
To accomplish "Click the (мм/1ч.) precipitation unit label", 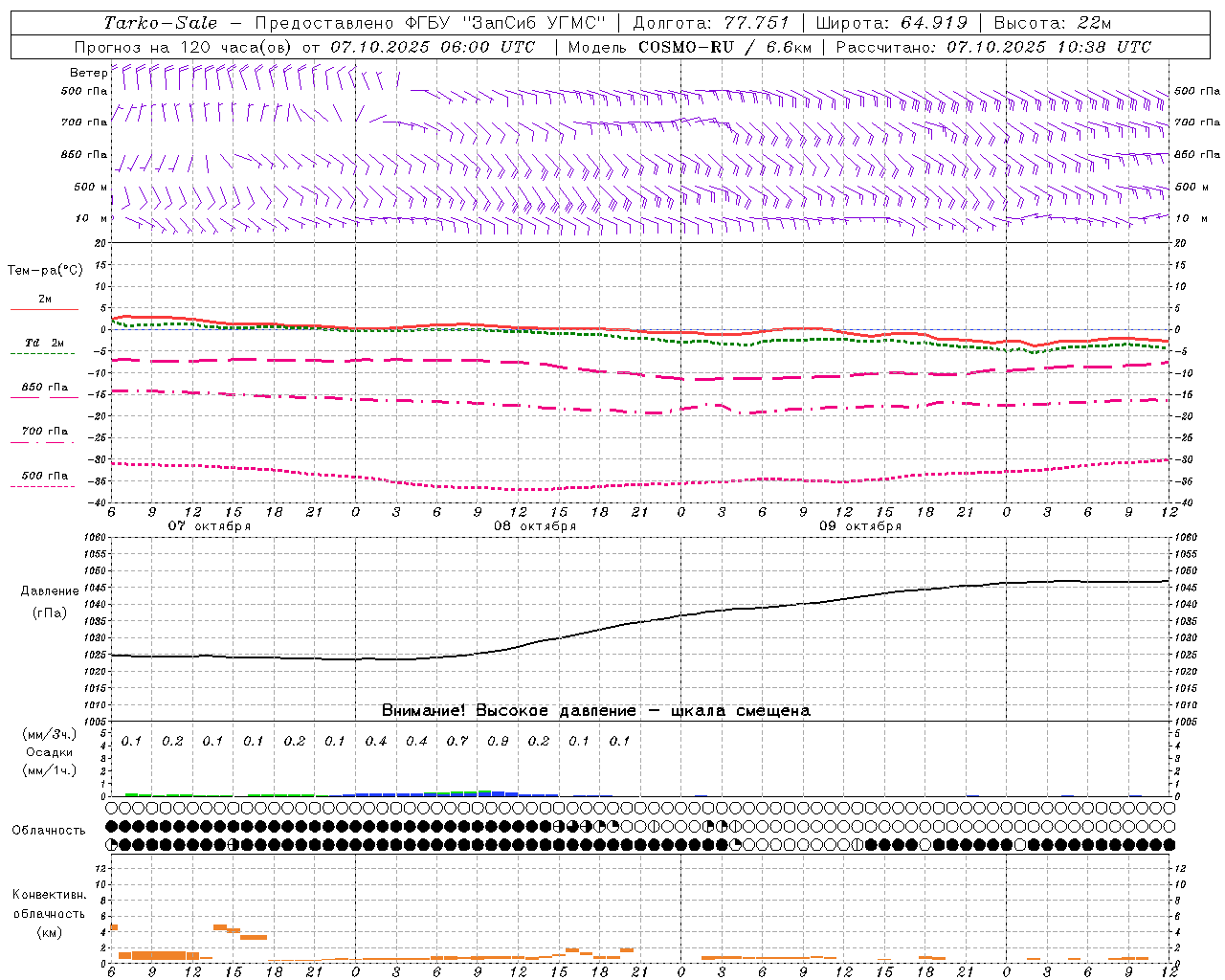I will [50, 770].
